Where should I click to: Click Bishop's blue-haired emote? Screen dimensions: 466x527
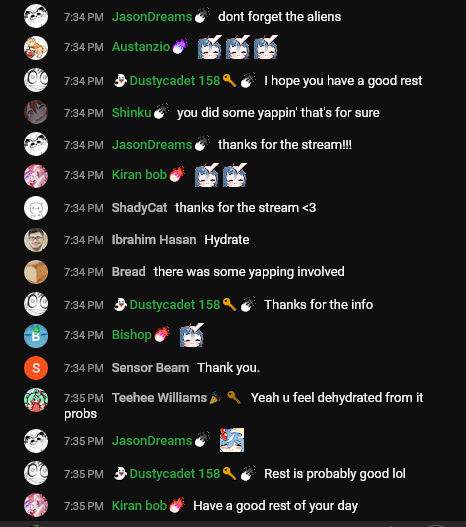click(x=192, y=335)
